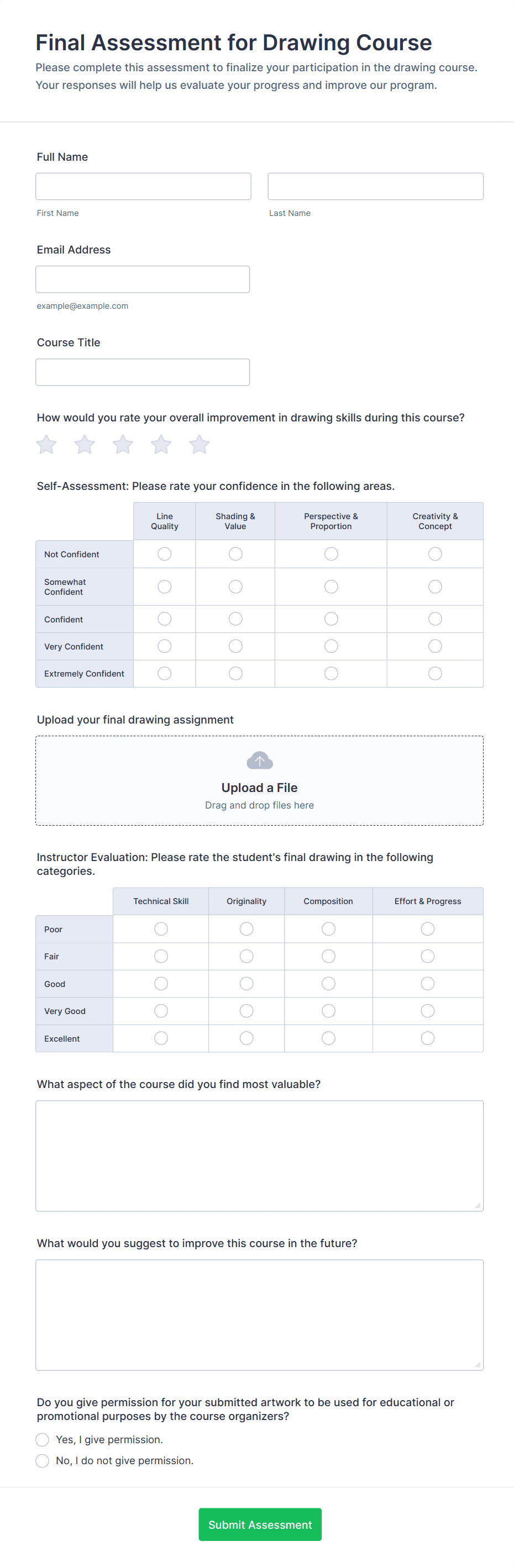514x1568 pixels.
Task: Select "Not Confident" for Line Quality
Action: click(164, 553)
